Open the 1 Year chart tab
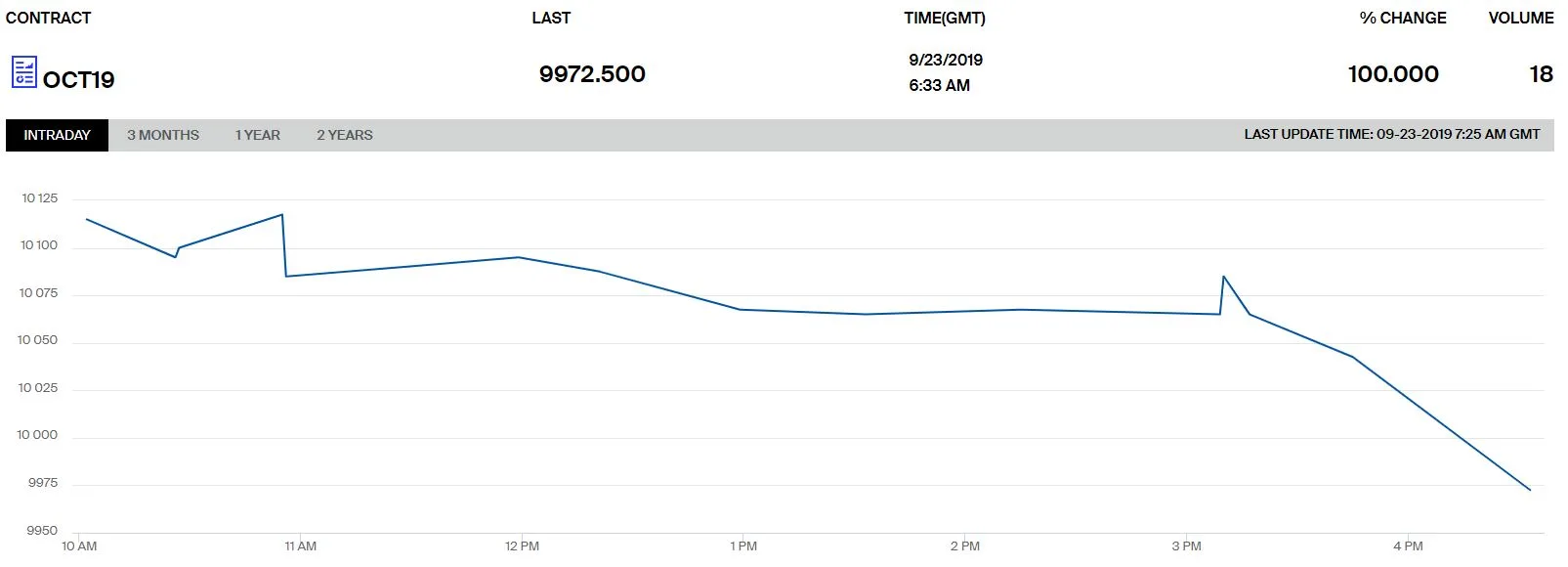This screenshot has width=1568, height=567. tap(257, 135)
